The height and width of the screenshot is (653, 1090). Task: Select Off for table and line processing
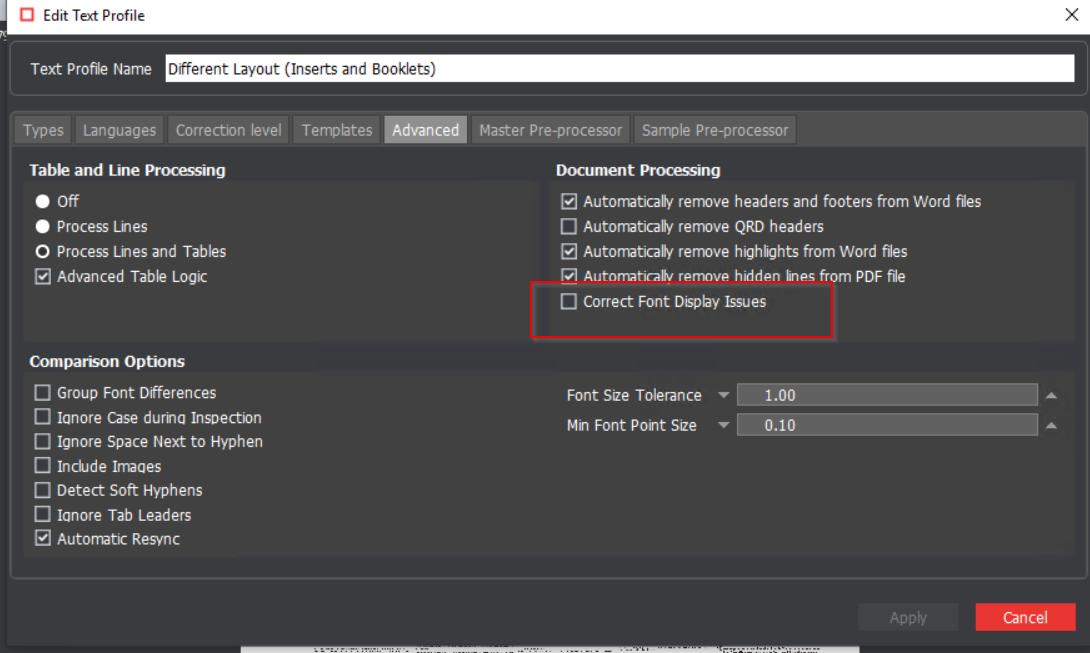click(43, 202)
